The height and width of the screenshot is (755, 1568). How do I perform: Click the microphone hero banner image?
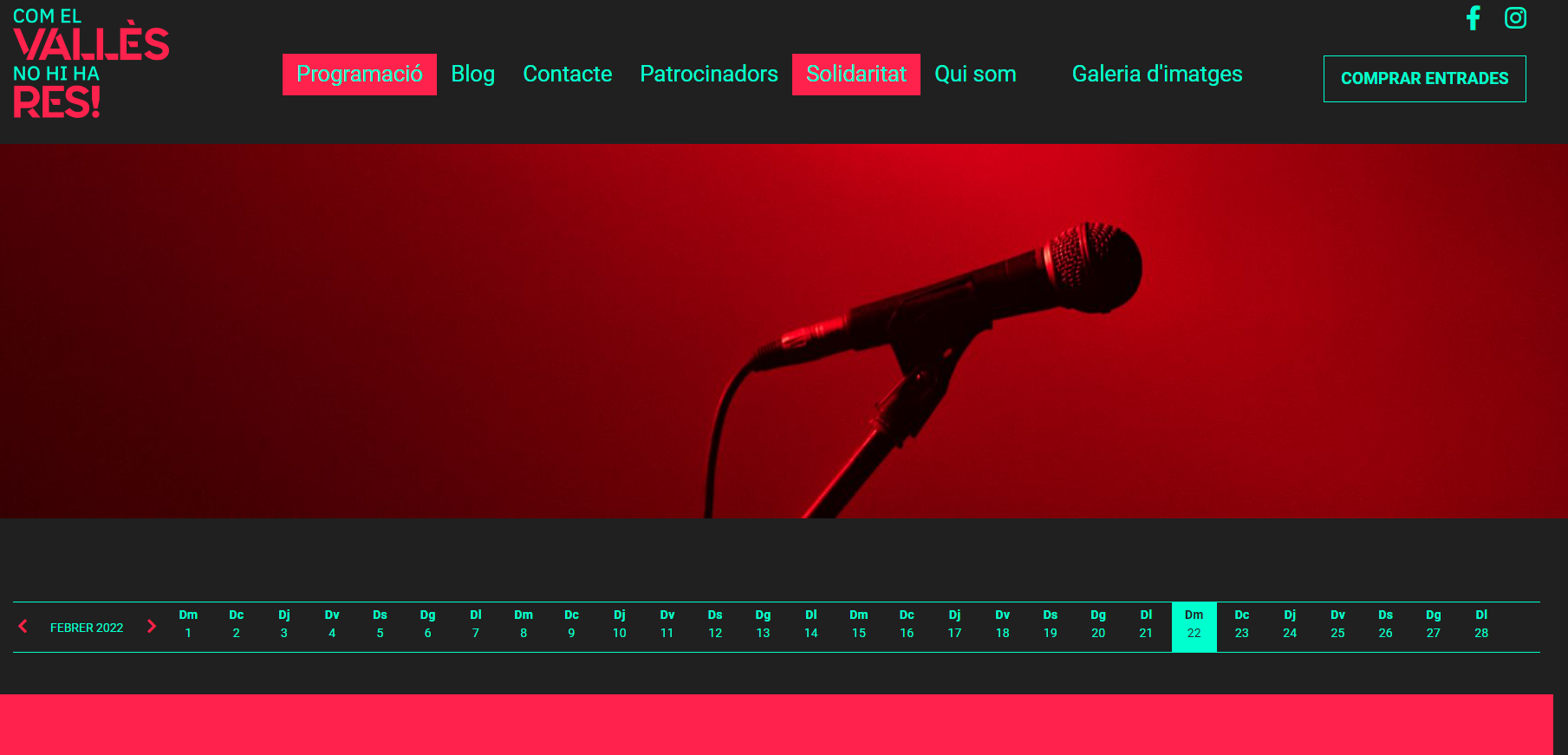point(784,330)
